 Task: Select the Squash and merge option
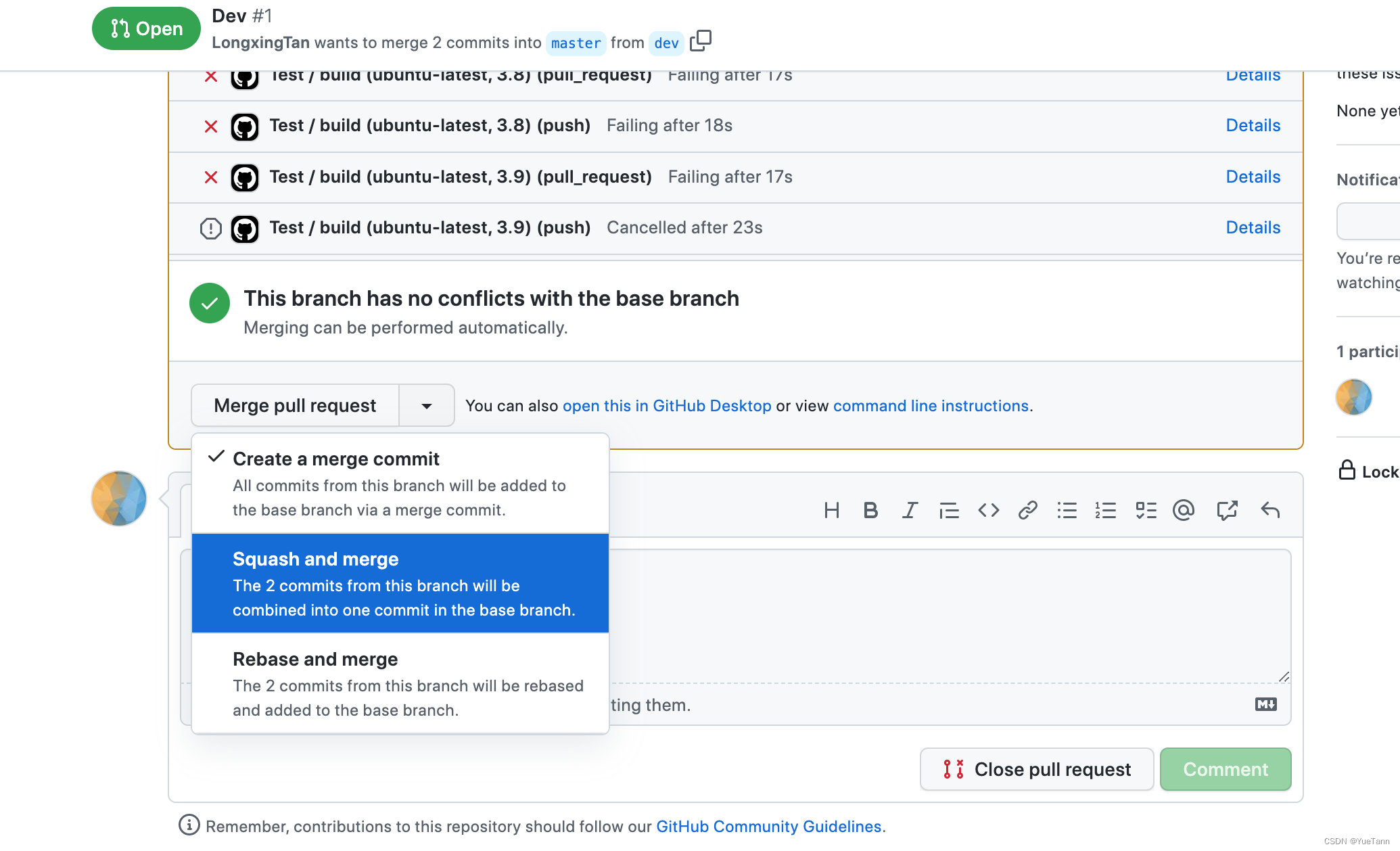[400, 583]
